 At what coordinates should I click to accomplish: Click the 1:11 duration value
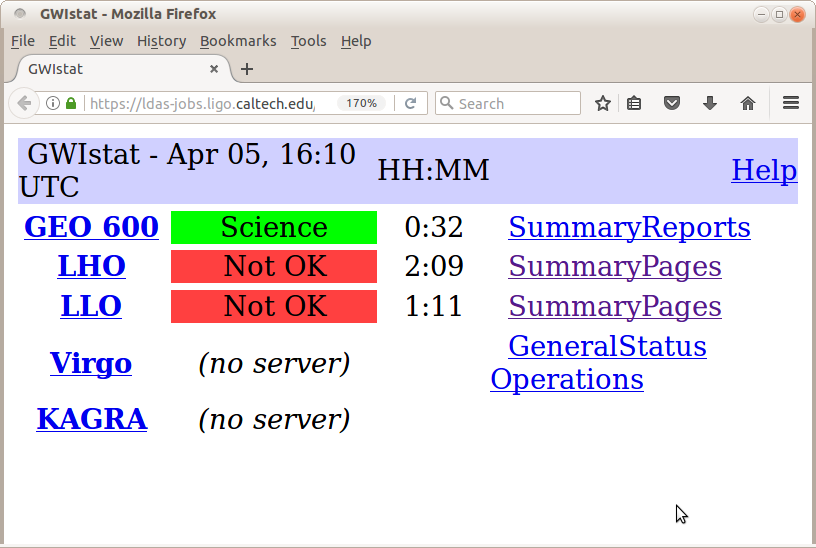[434, 307]
